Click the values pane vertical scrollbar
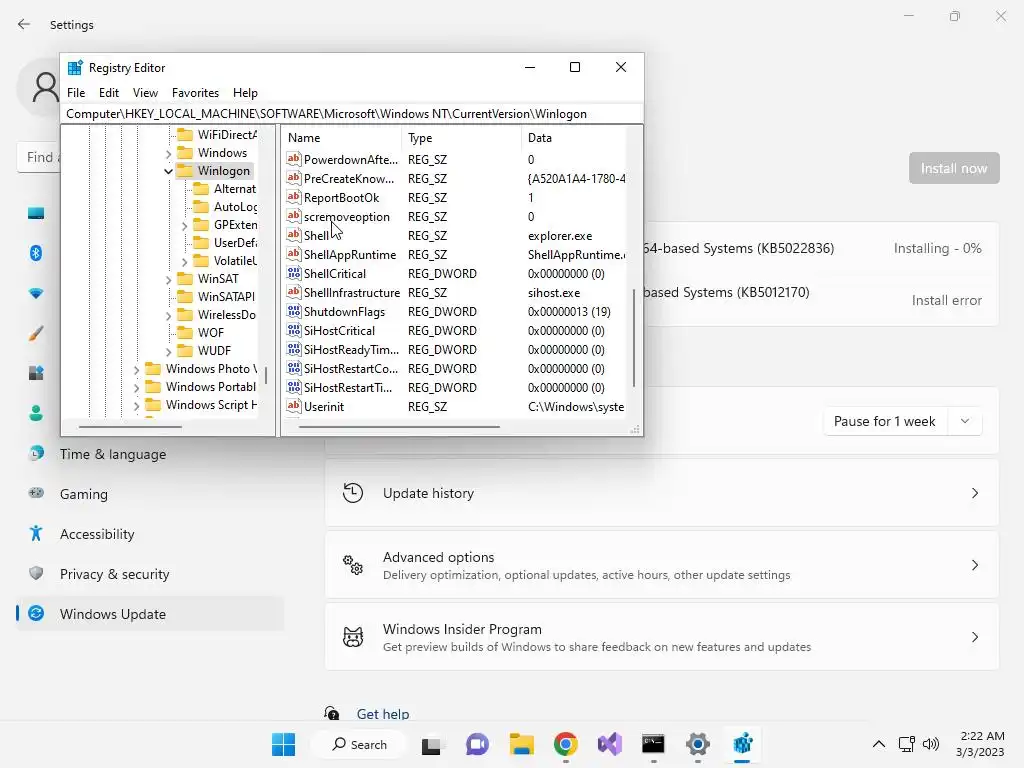1024x768 pixels. tap(634, 338)
